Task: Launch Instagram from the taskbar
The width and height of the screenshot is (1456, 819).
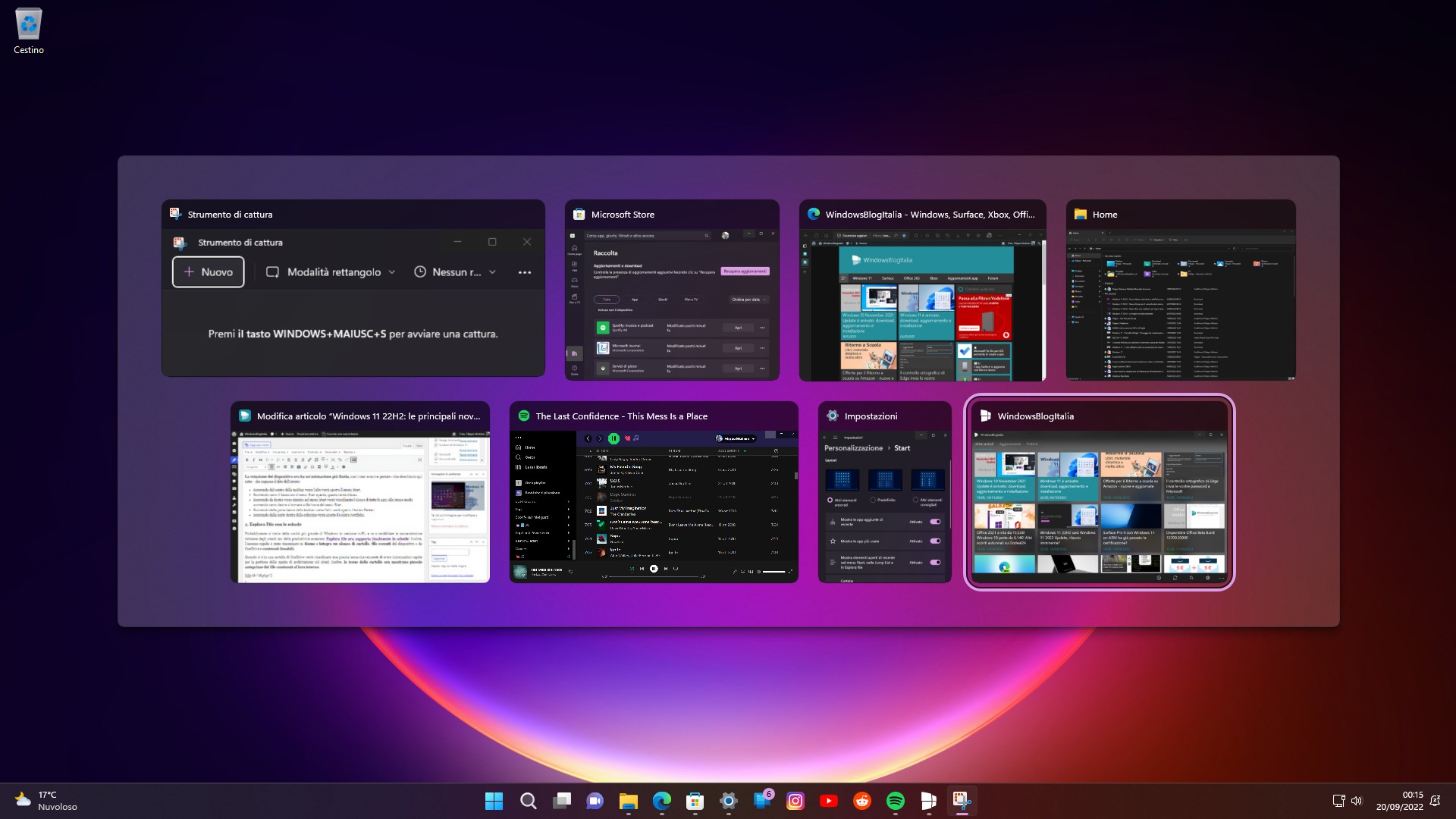Action: 795,801
